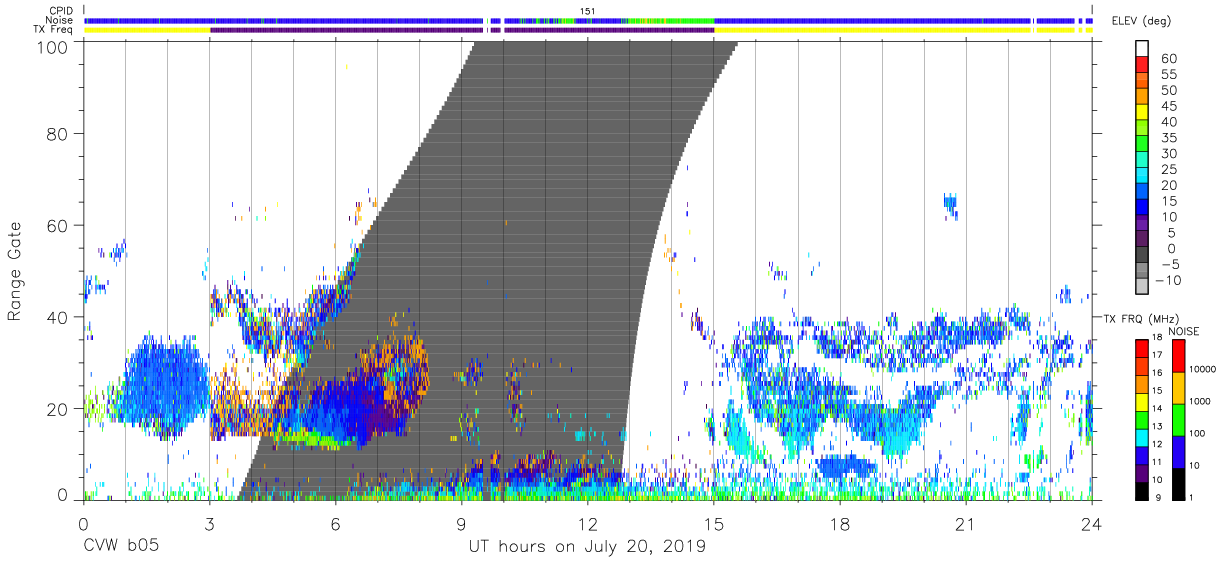
Task: Click the '80' tick on Range Gate axis
Action: (x=55, y=133)
